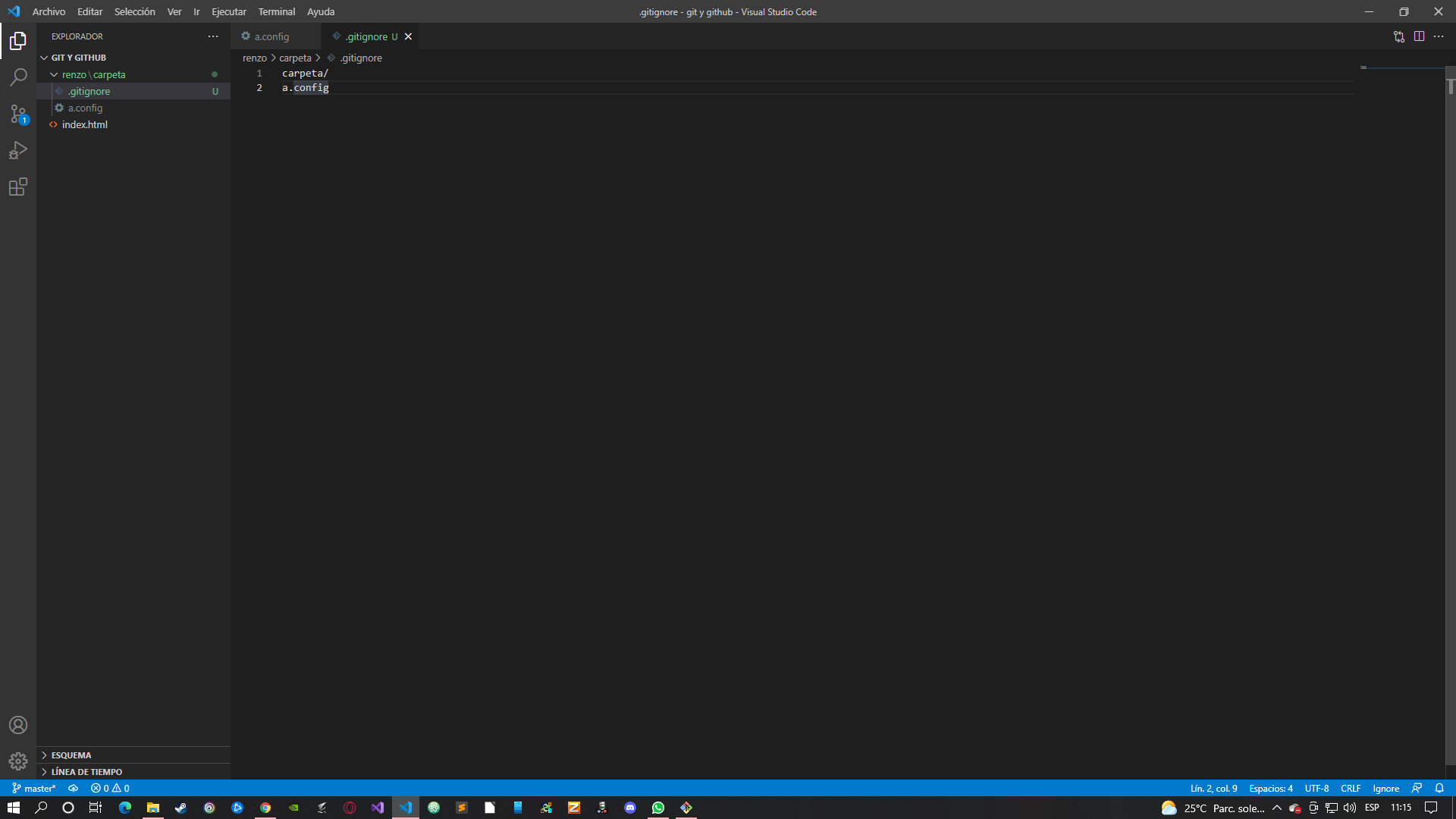Viewport: 1456px width, 819px height.
Task: Open Windows Action Center notifications
Action: (1431, 808)
